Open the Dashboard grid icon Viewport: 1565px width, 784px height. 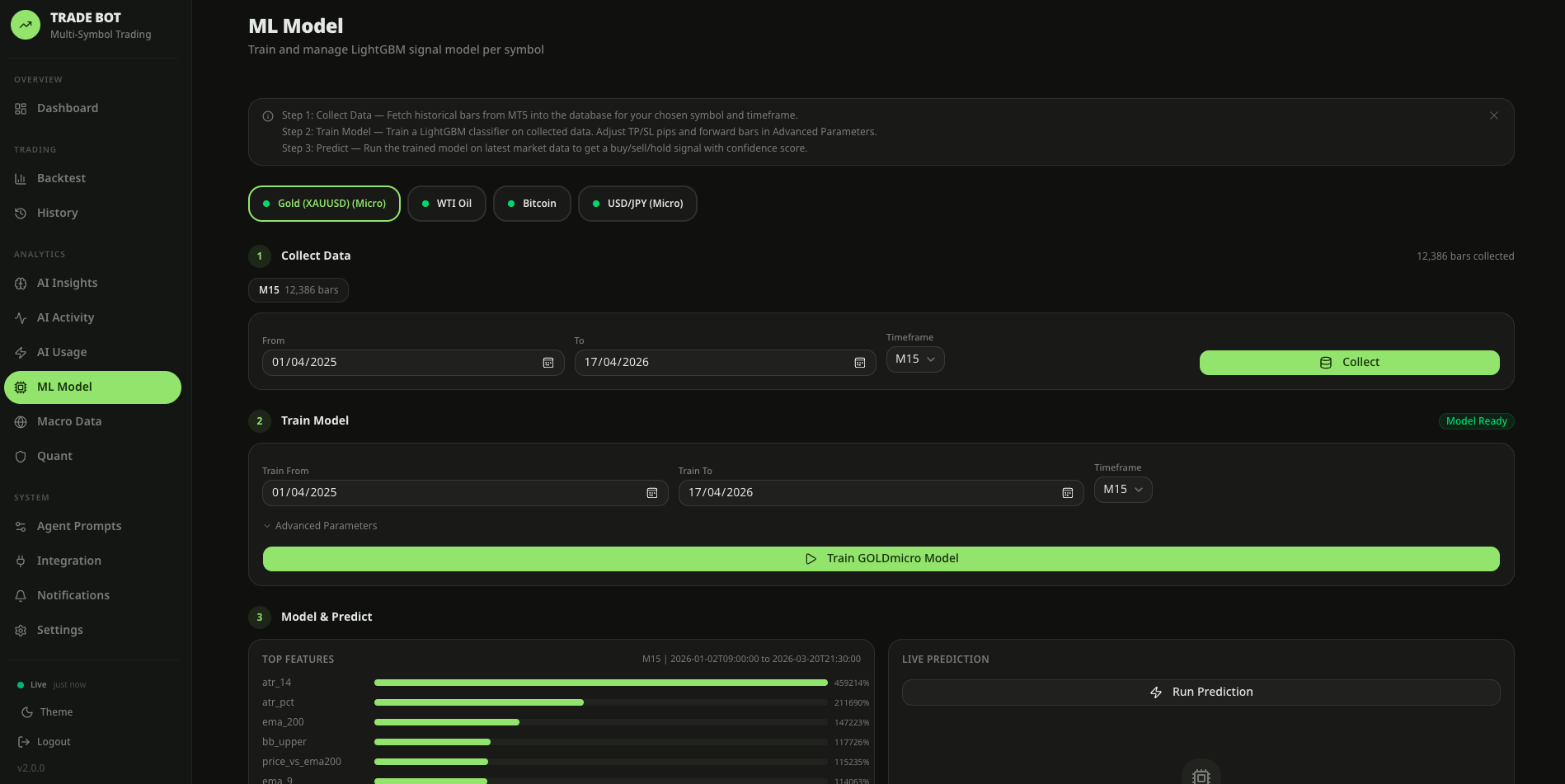21,109
